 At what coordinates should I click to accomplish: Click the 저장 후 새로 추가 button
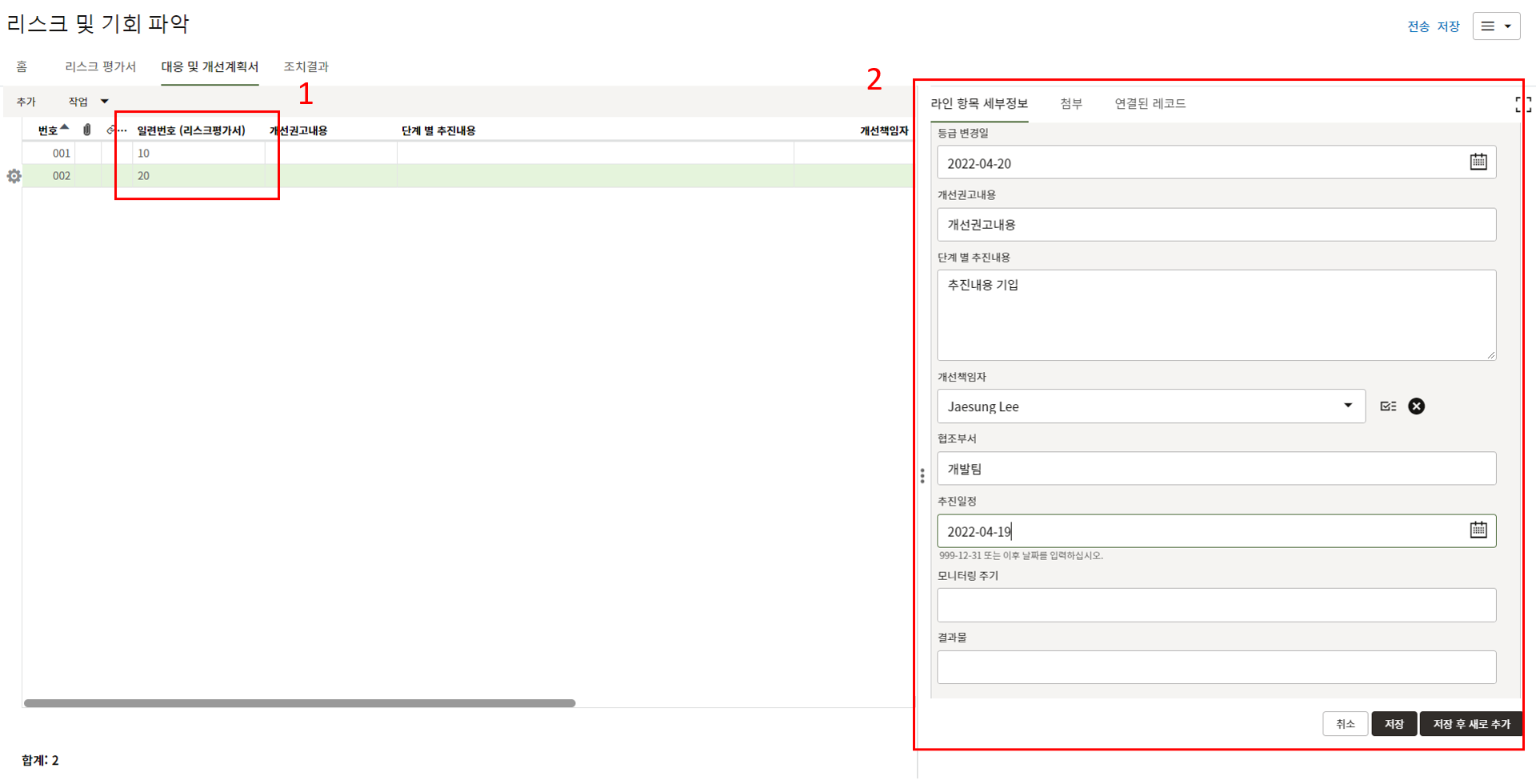click(1470, 724)
